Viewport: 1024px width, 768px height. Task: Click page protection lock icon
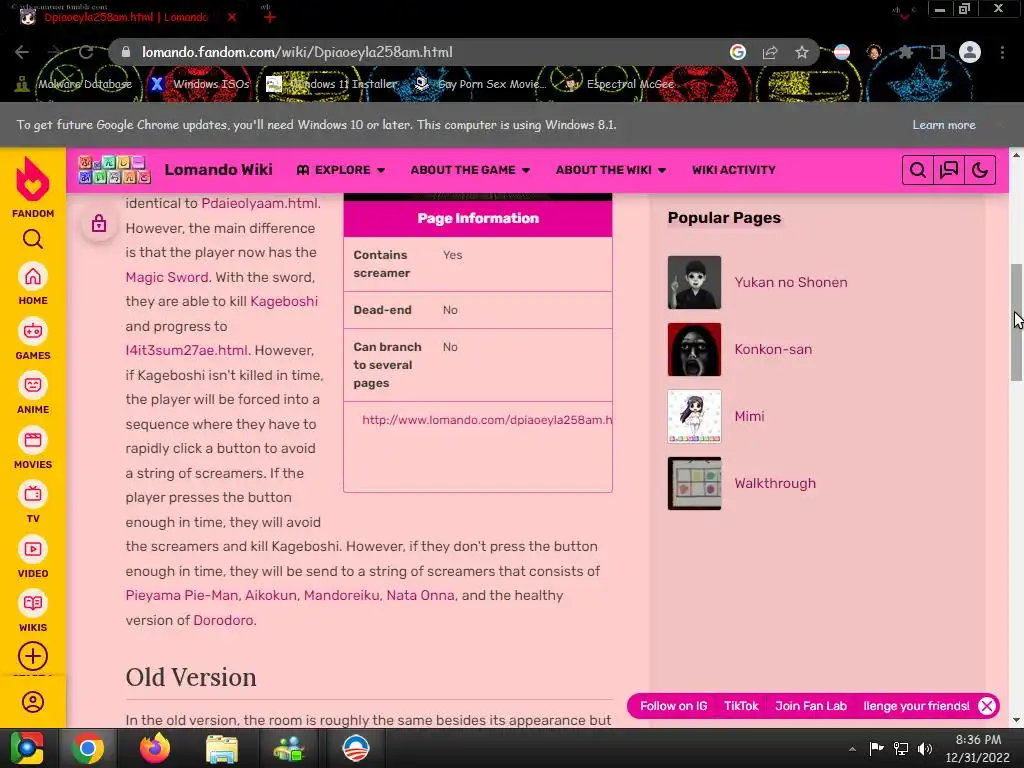tap(99, 224)
